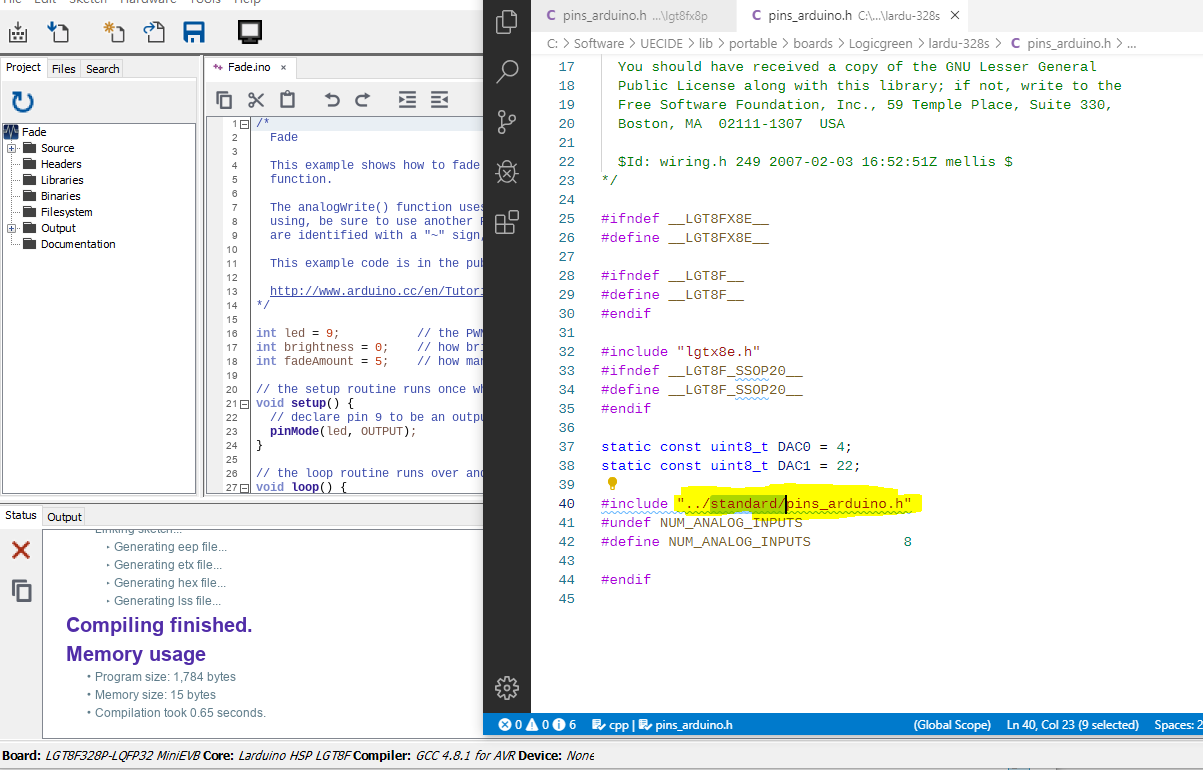
Task: Open the Search view in VS Code
Action: pyautogui.click(x=507, y=72)
